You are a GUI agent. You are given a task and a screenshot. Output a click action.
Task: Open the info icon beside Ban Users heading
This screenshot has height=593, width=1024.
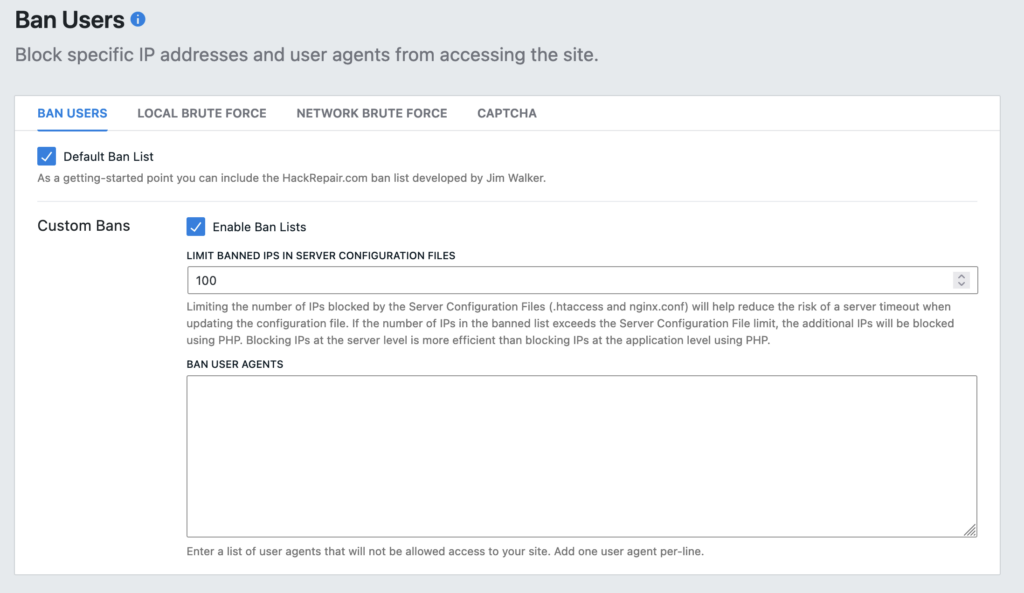pos(138,20)
